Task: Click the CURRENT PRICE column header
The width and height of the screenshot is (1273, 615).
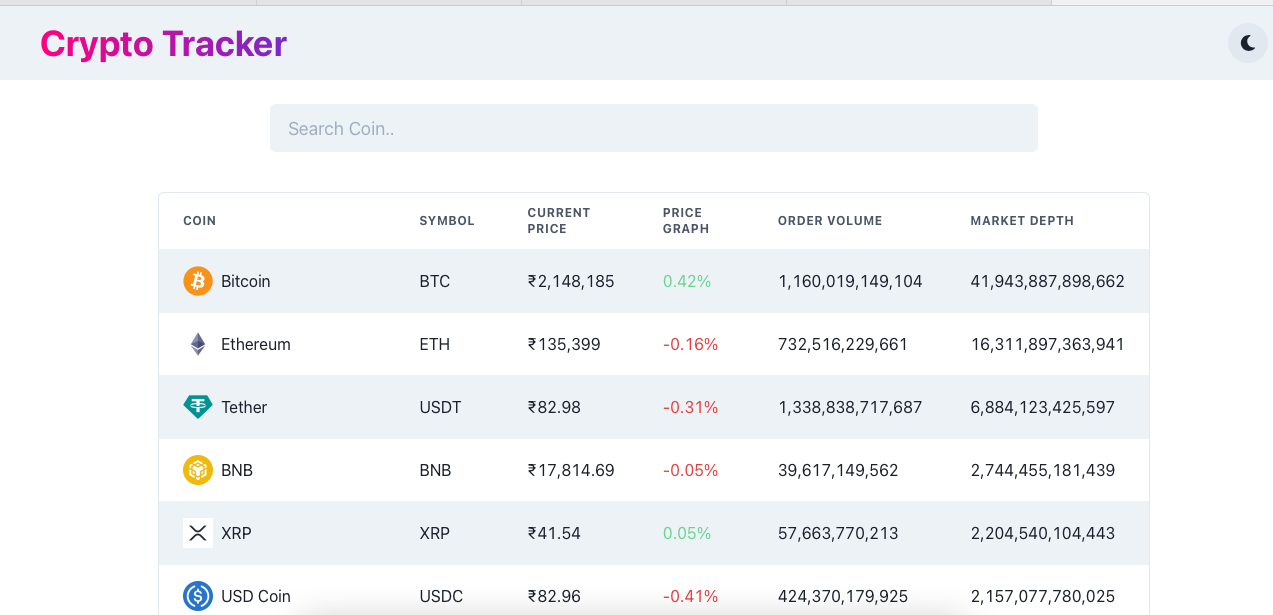Action: click(x=559, y=221)
